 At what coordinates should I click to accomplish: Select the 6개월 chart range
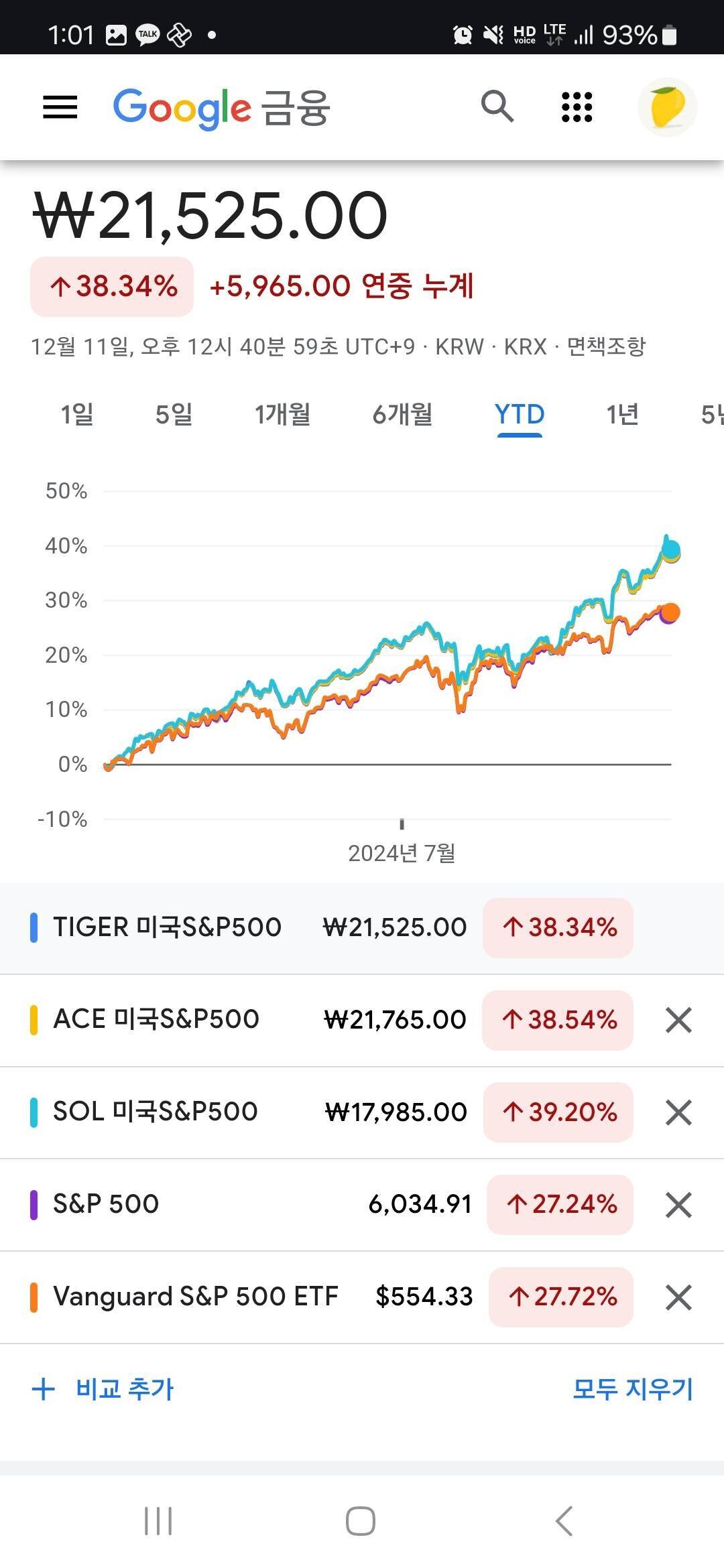[x=402, y=414]
